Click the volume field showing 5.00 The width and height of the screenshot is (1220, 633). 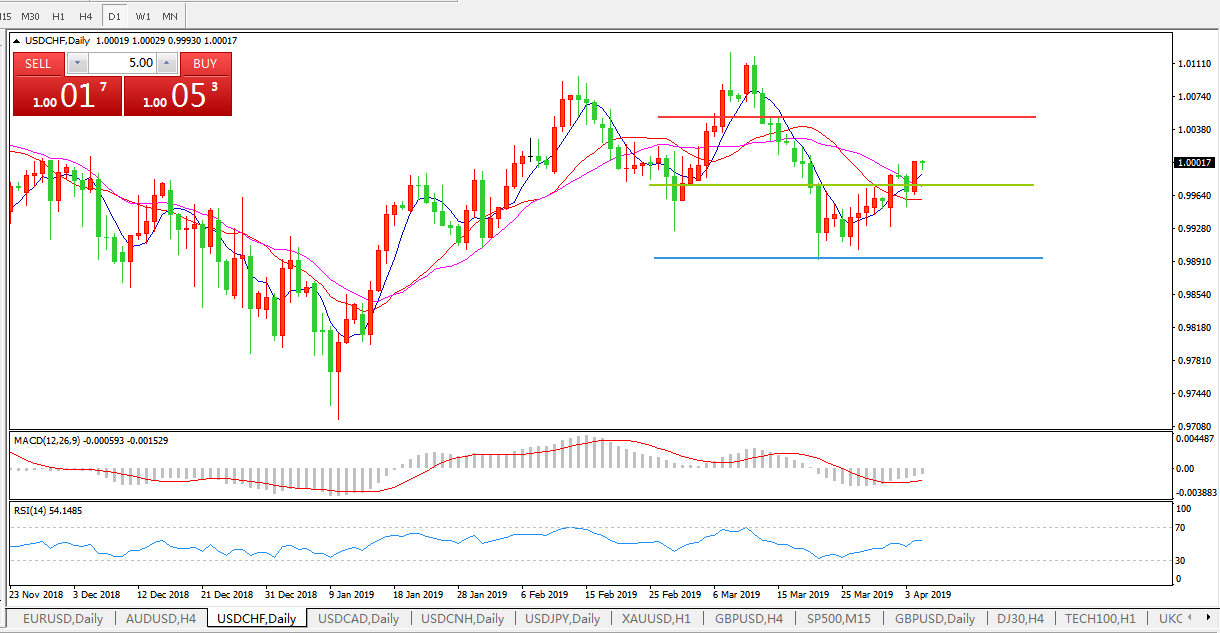click(x=122, y=63)
